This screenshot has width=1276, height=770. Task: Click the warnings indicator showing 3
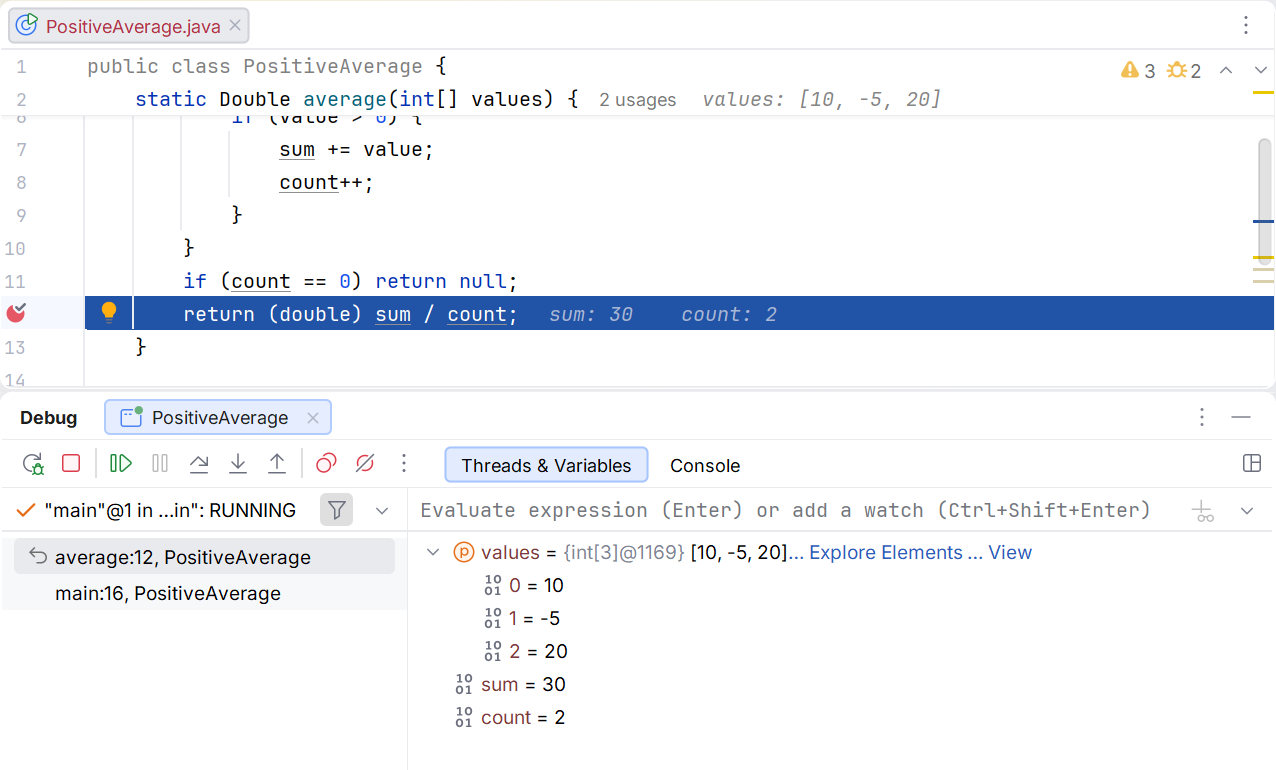(x=1138, y=71)
